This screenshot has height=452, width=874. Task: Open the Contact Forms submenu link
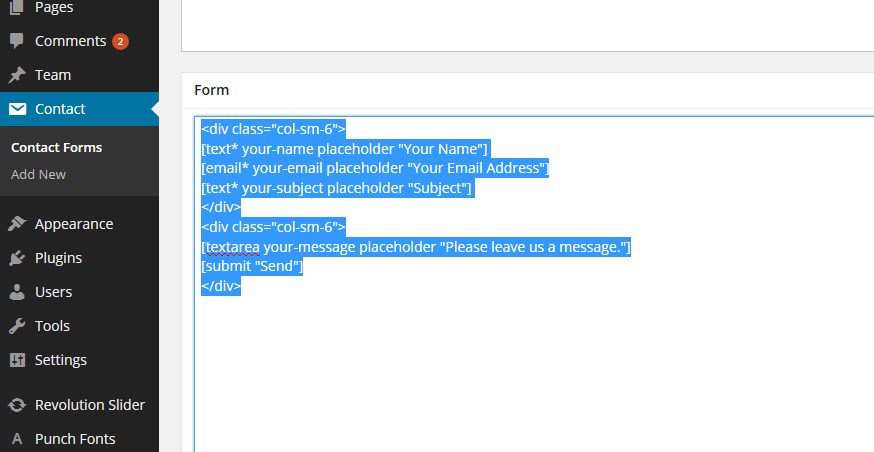[x=56, y=147]
